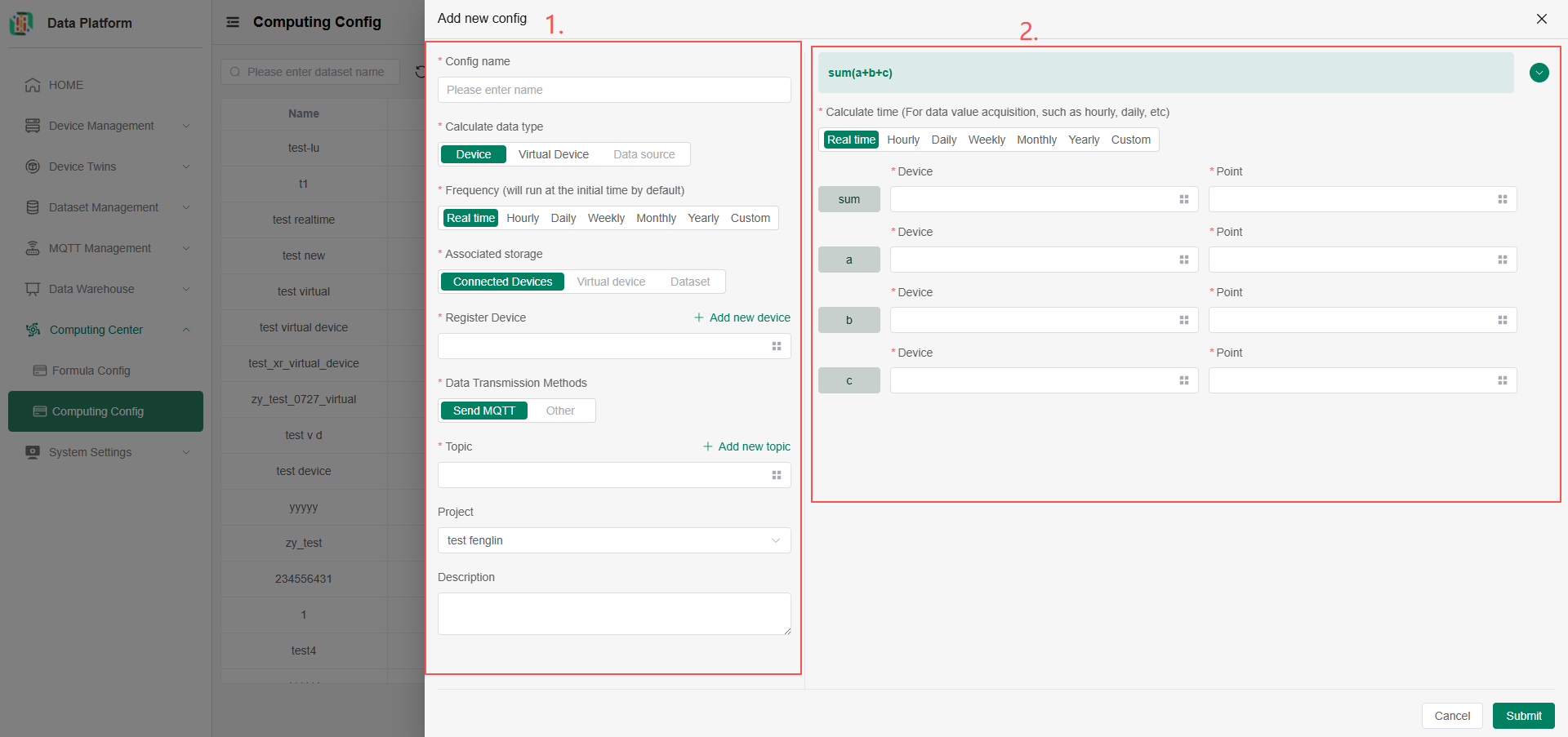Image resolution: width=1568 pixels, height=737 pixels.
Task: Click the Add new device link
Action: click(x=742, y=317)
